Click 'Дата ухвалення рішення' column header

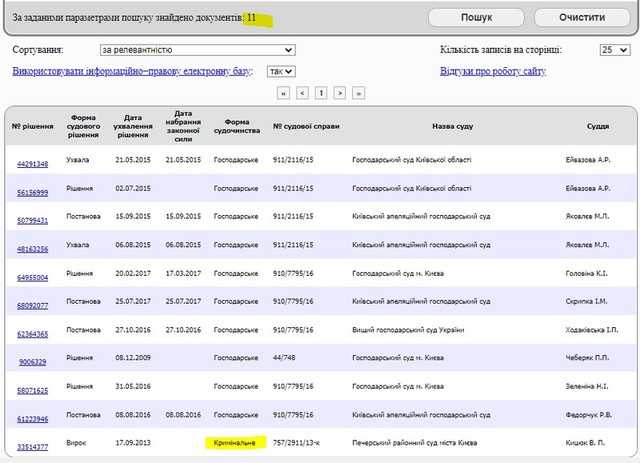coord(133,126)
